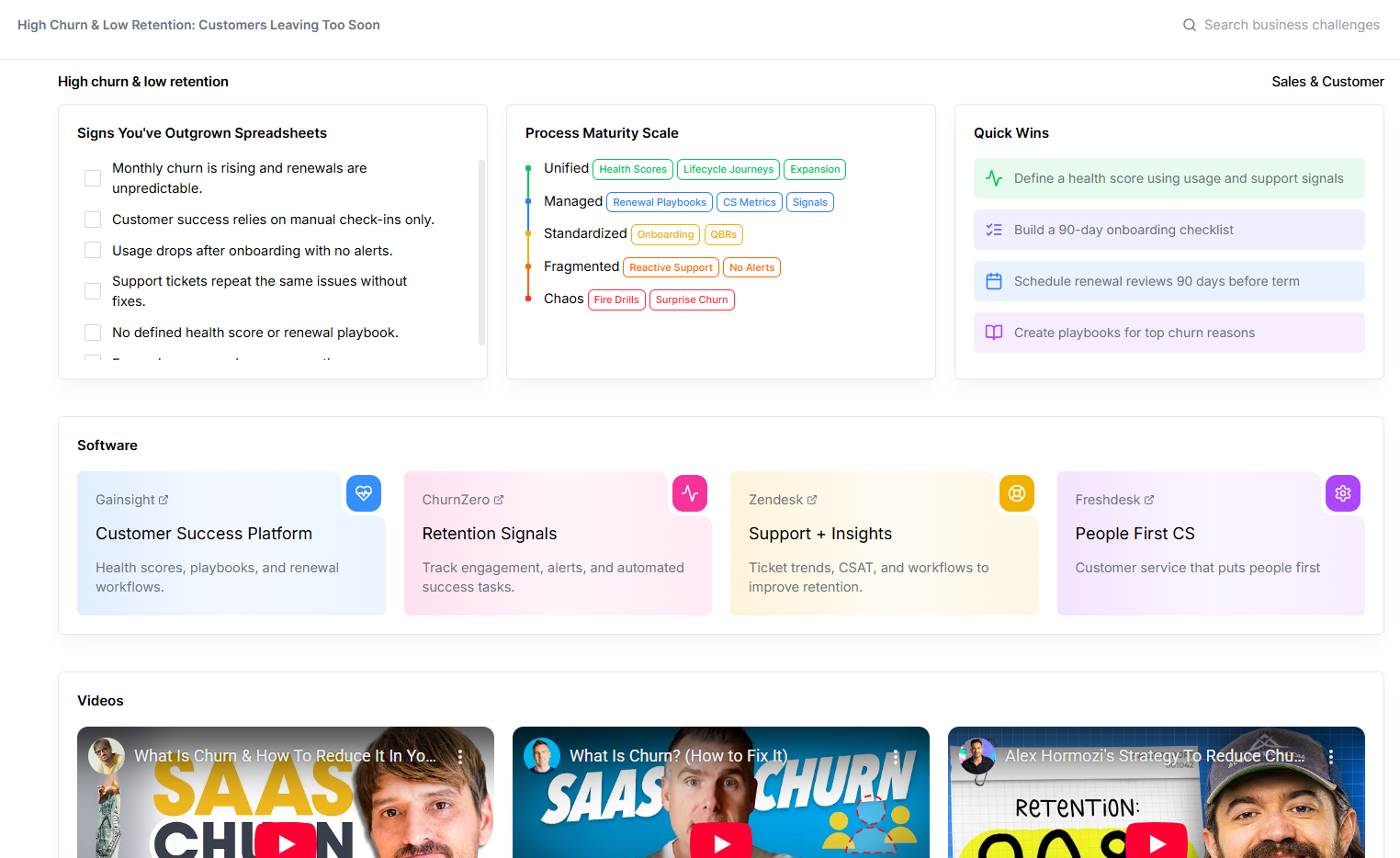The width and height of the screenshot is (1400, 858).
Task: Click the smiley face icon on the Zendesk card
Action: click(1016, 493)
